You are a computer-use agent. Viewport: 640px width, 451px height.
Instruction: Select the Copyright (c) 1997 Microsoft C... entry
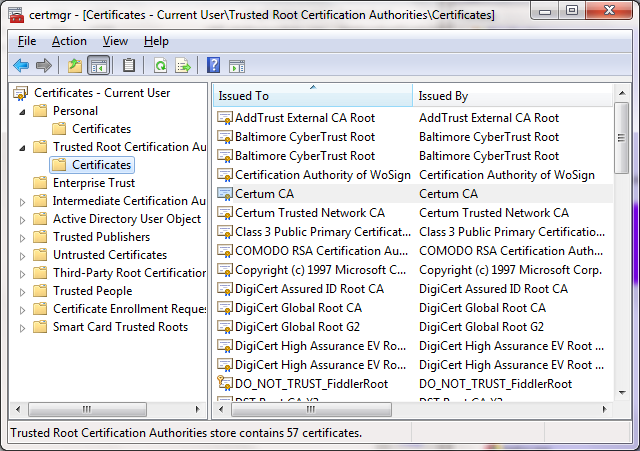320,270
